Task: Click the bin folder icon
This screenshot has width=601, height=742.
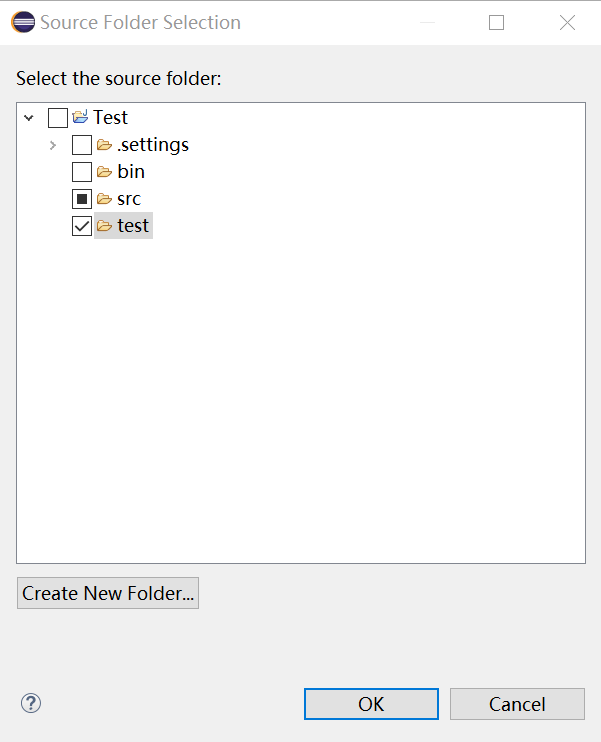Action: tap(104, 172)
